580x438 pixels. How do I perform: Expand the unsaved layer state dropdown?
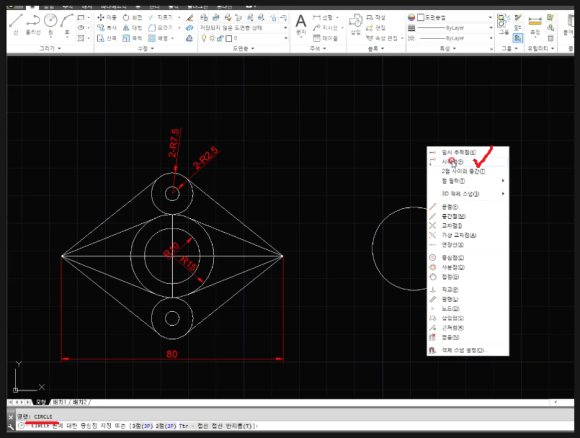(x=243, y=28)
